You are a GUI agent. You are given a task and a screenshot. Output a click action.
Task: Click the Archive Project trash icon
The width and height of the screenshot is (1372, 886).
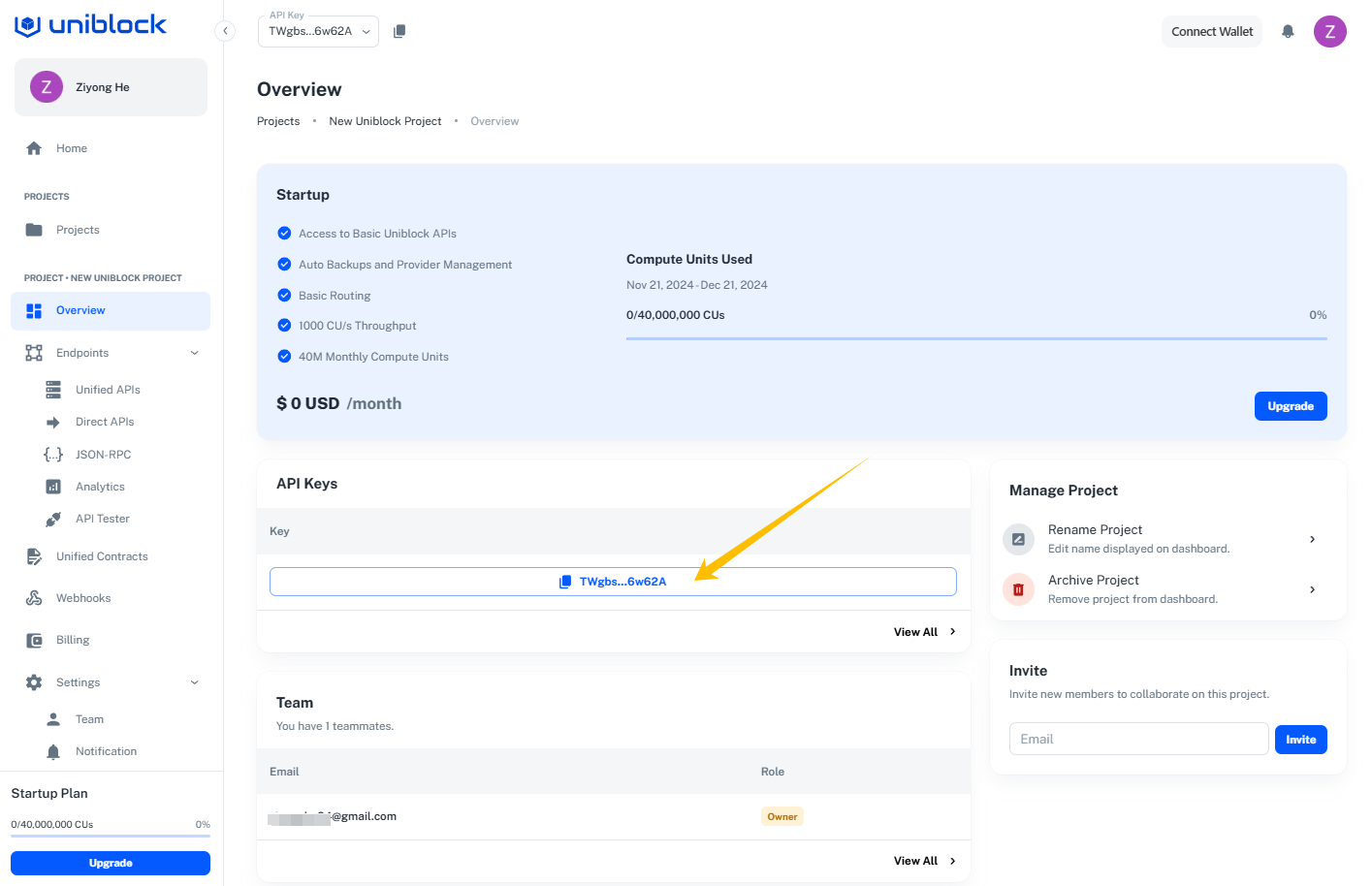1018,589
